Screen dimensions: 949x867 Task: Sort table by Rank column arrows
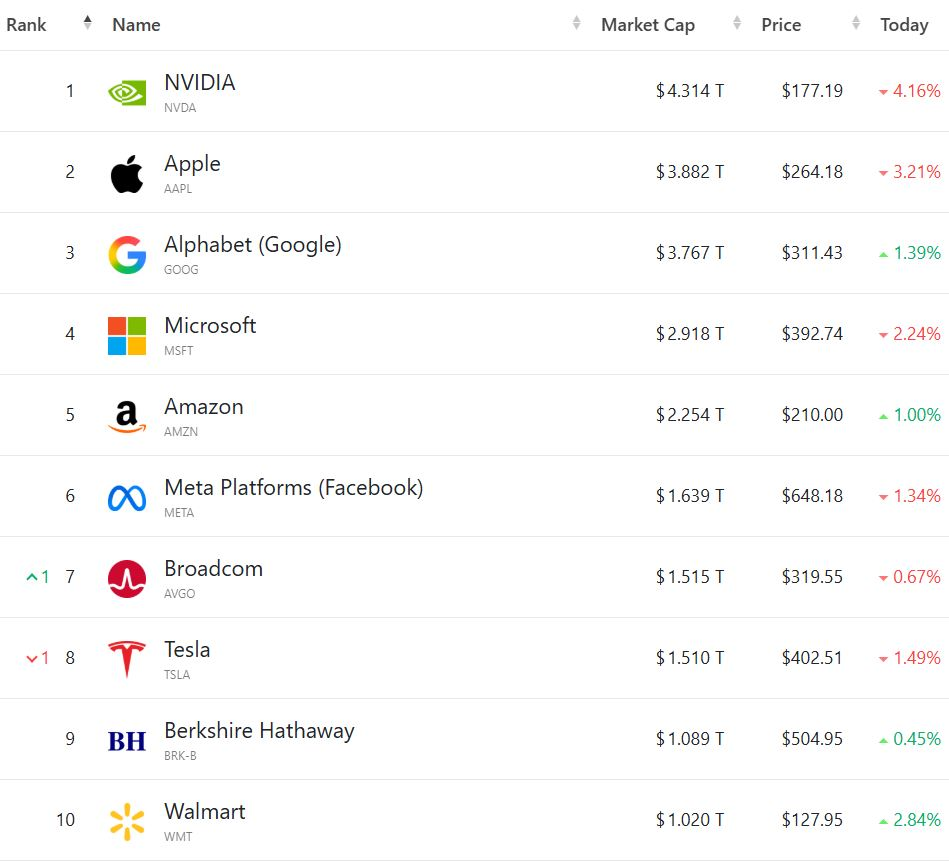coord(87,23)
